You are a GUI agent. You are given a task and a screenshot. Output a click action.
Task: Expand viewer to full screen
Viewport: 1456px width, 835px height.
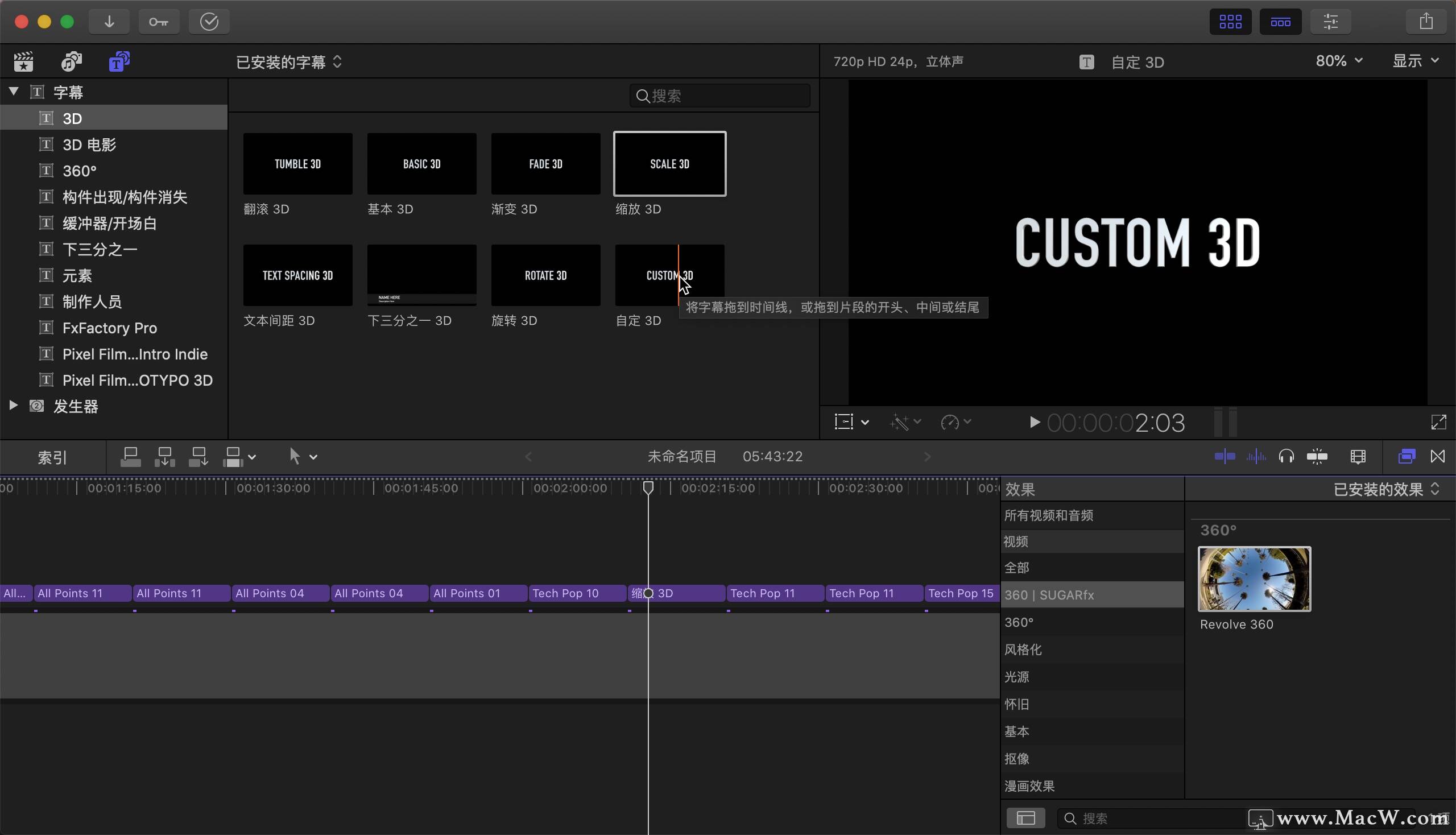pyautogui.click(x=1438, y=423)
